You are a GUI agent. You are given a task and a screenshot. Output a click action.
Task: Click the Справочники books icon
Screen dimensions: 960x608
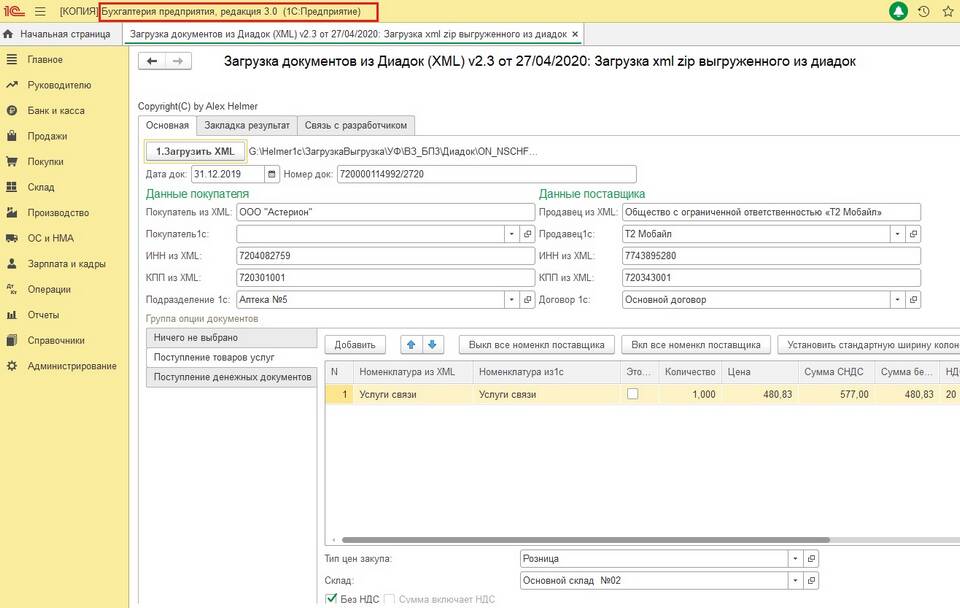coord(12,340)
